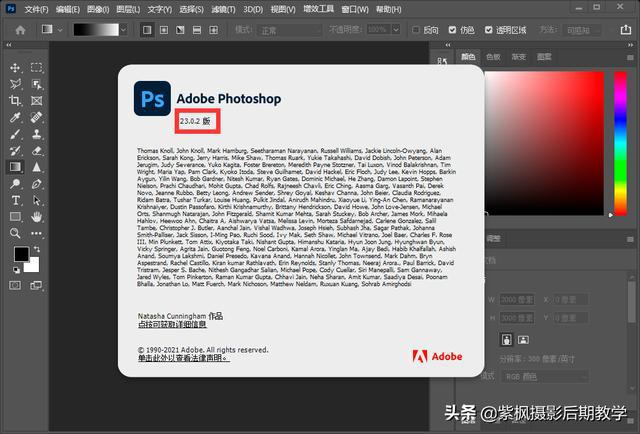
Task: Click the rainbow hue slider strip
Action: click(x=620, y=143)
